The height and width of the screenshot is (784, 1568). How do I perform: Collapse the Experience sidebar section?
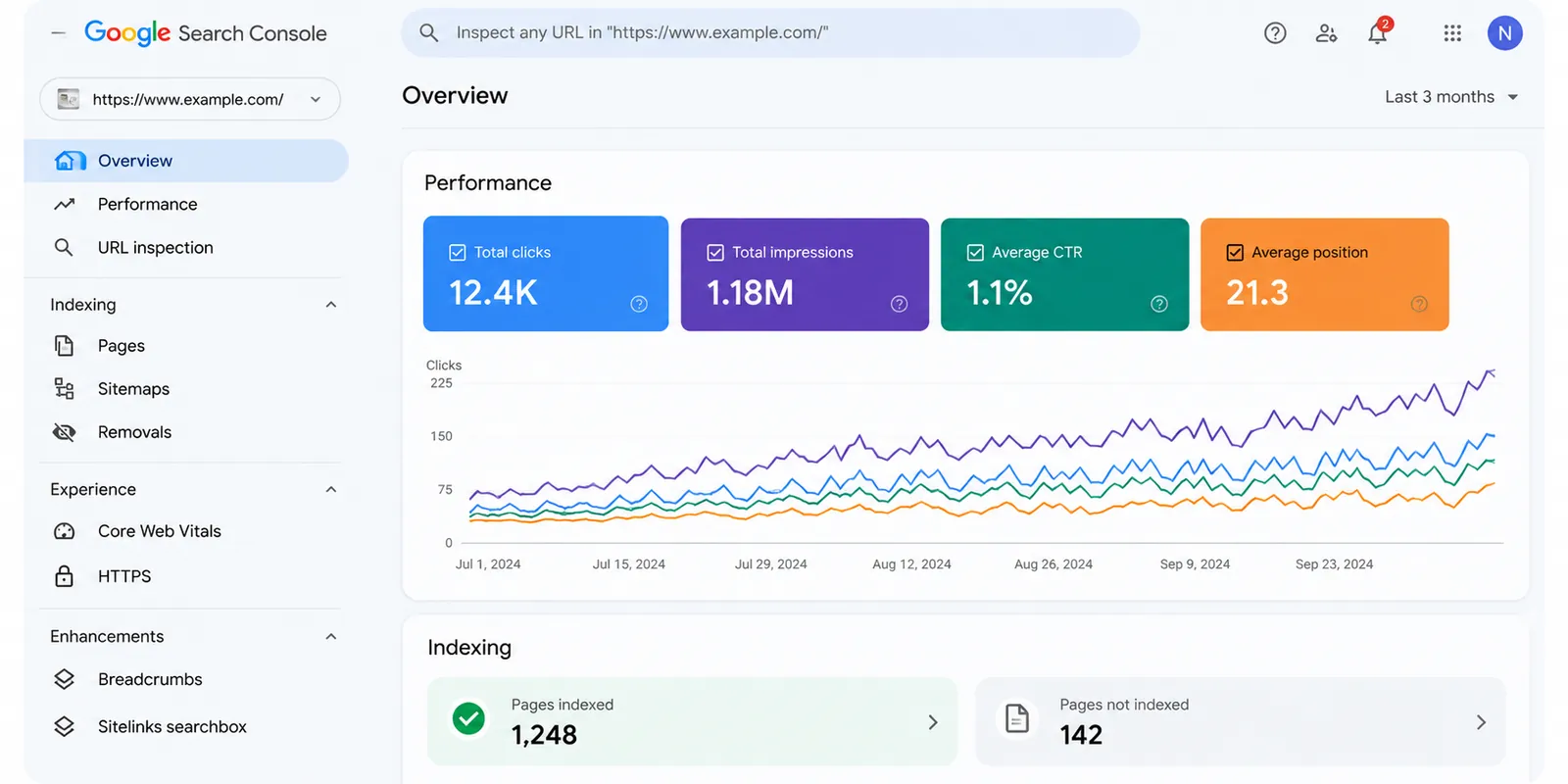coord(331,489)
